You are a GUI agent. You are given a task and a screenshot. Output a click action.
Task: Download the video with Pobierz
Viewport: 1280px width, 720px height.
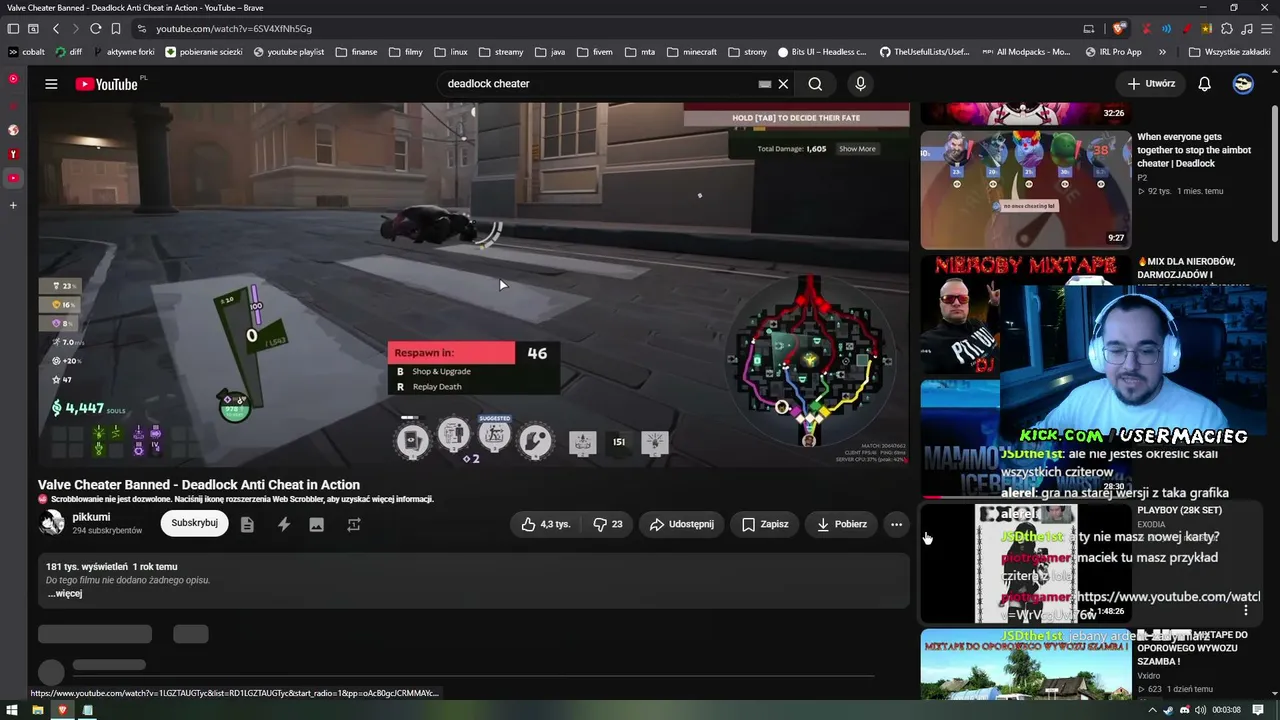(x=842, y=524)
